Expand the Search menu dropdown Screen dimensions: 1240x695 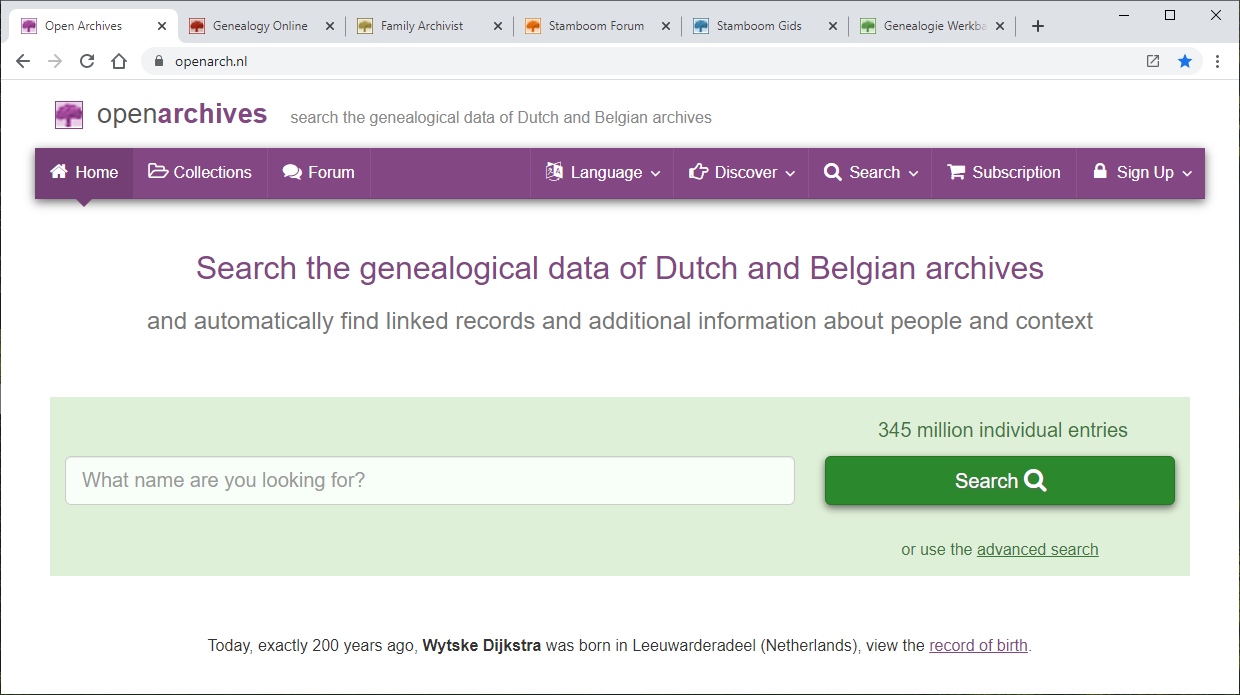pyautogui.click(x=871, y=172)
